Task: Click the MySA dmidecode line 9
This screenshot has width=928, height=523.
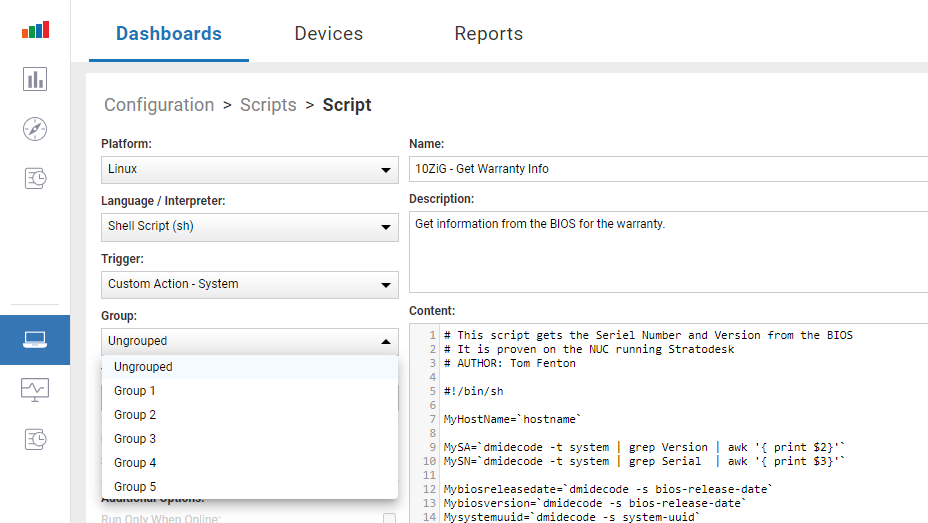Action: [644, 447]
